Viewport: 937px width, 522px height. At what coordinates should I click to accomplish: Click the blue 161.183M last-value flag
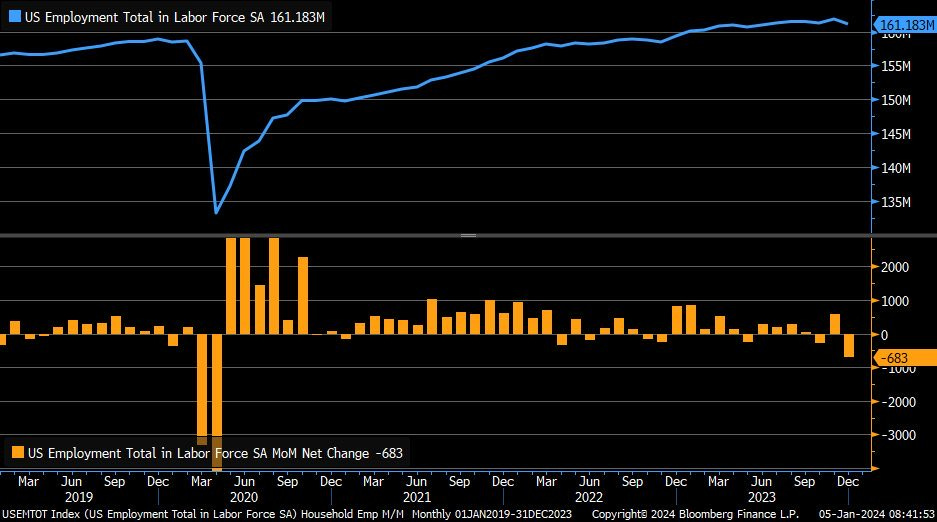pyautogui.click(x=904, y=24)
